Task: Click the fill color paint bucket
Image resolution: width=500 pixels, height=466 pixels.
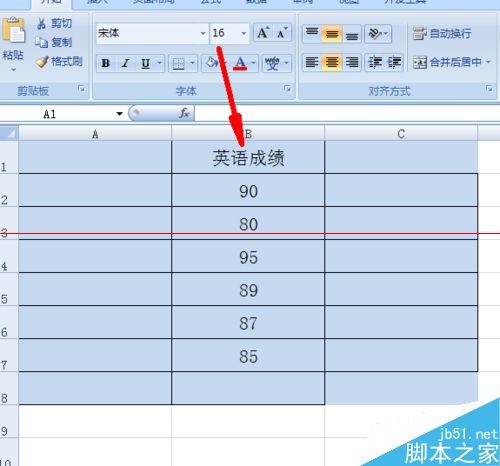Action: (x=211, y=63)
